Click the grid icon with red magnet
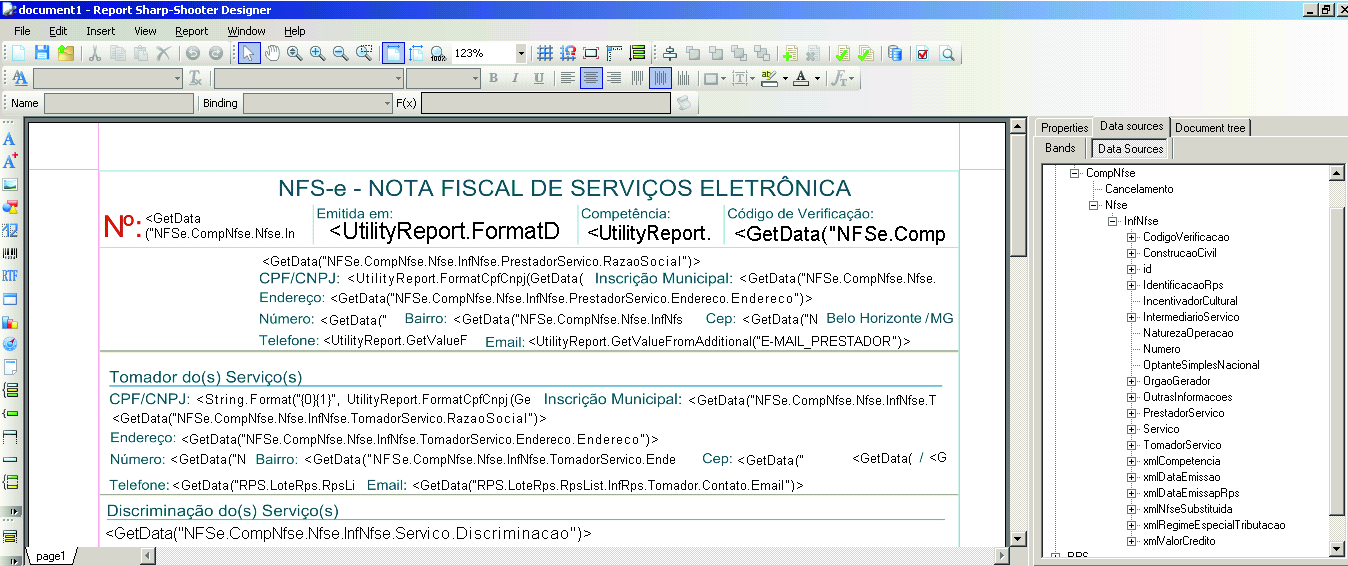 [x=568, y=53]
